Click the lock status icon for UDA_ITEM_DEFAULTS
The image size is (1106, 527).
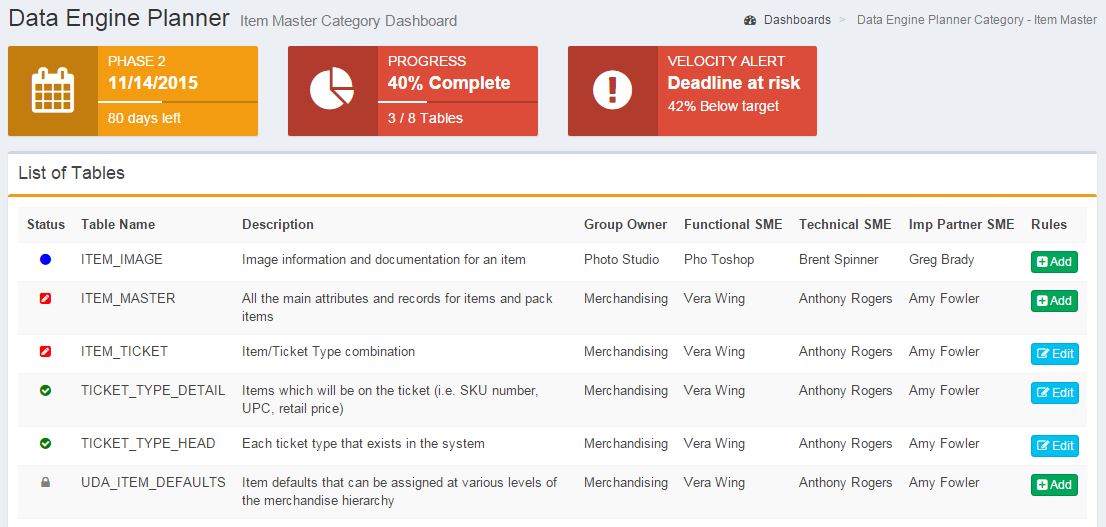tap(46, 483)
